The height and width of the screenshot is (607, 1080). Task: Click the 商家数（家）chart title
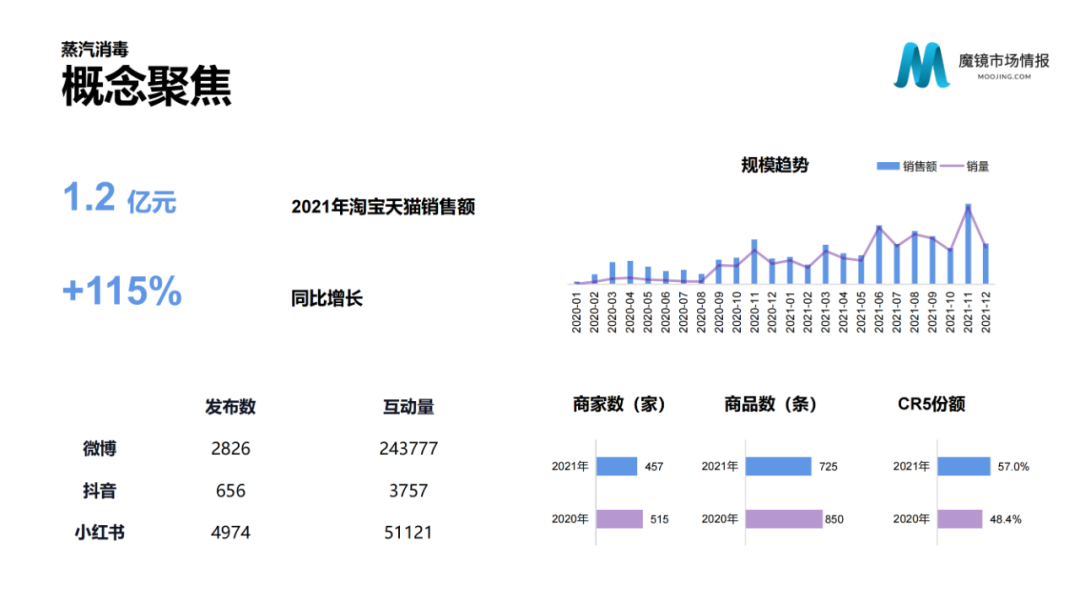point(619,404)
